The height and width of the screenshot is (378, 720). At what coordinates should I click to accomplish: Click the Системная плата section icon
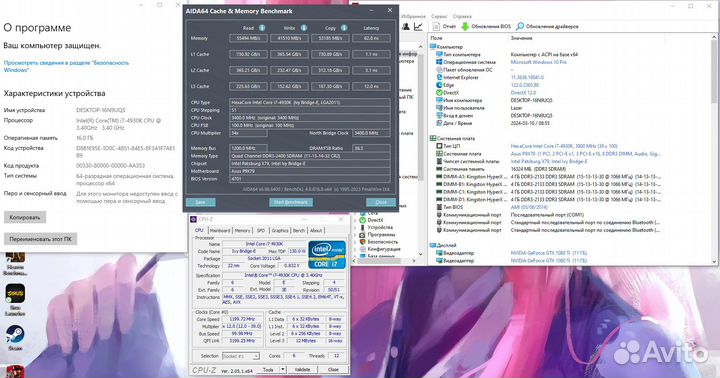tap(433, 138)
